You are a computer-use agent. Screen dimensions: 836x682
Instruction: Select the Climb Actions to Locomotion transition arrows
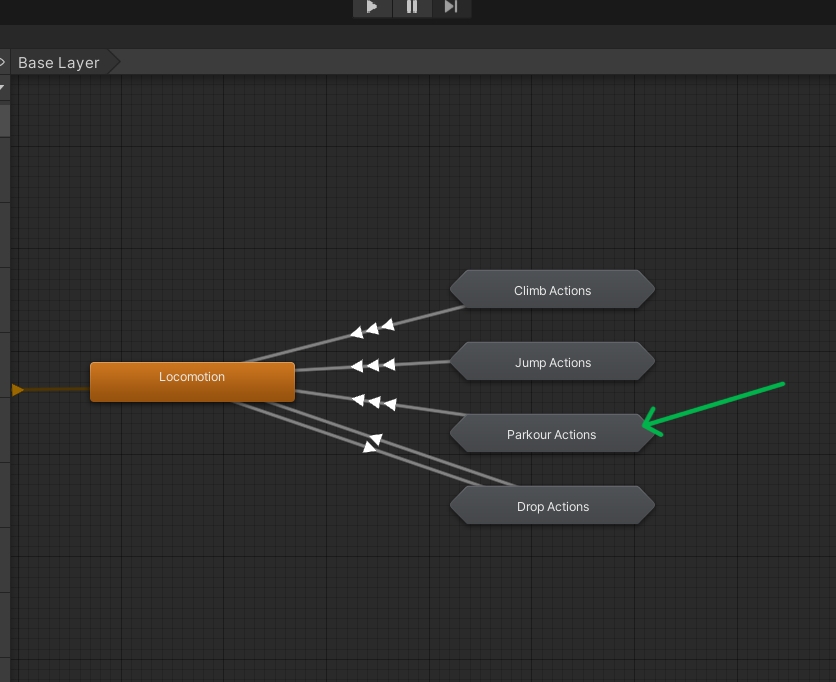[x=371, y=329]
